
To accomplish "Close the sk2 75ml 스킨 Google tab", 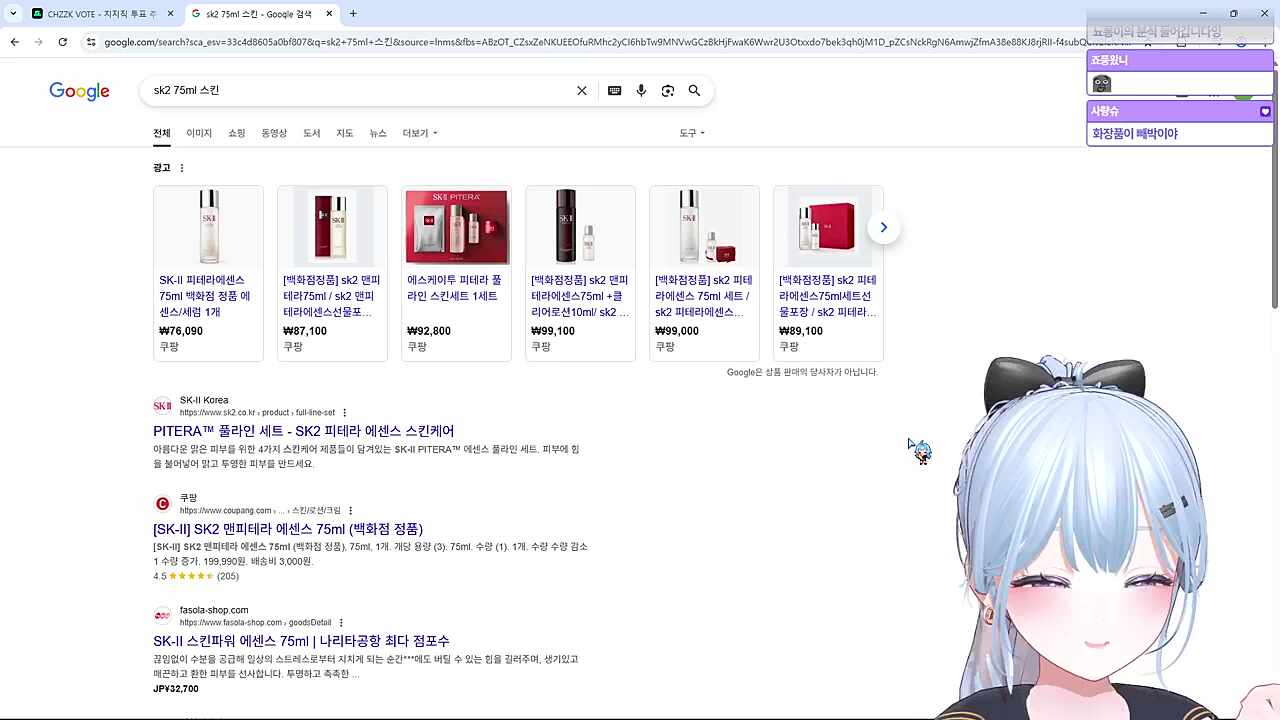I will [x=331, y=14].
